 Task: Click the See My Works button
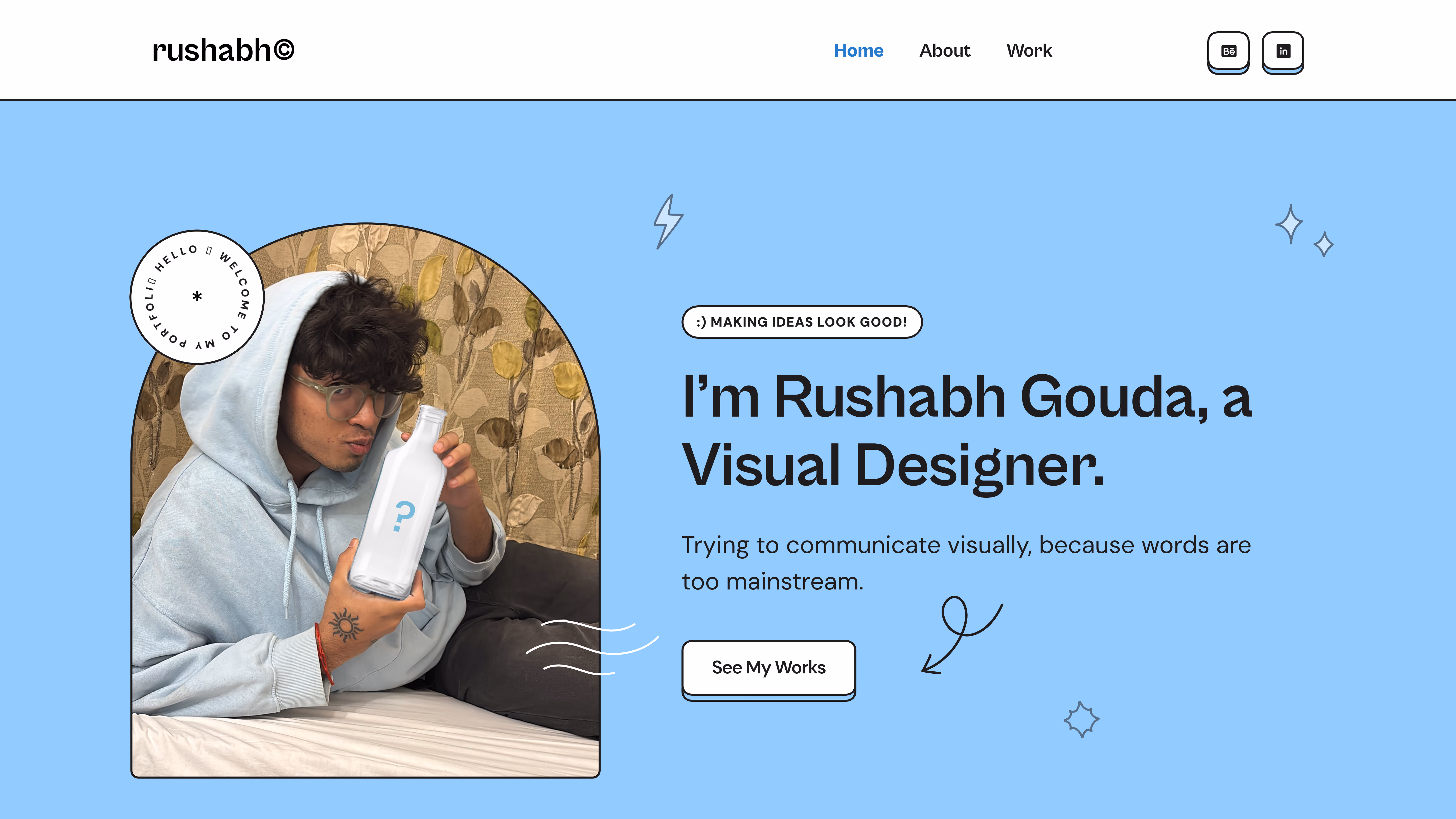pyautogui.click(x=769, y=670)
